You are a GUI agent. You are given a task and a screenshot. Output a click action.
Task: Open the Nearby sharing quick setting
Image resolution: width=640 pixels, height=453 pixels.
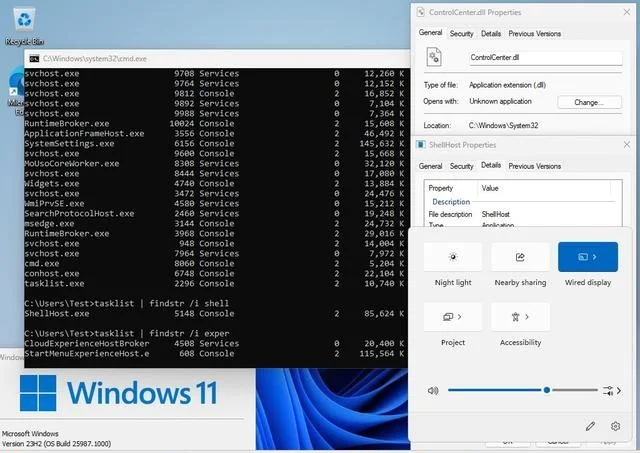(x=520, y=257)
